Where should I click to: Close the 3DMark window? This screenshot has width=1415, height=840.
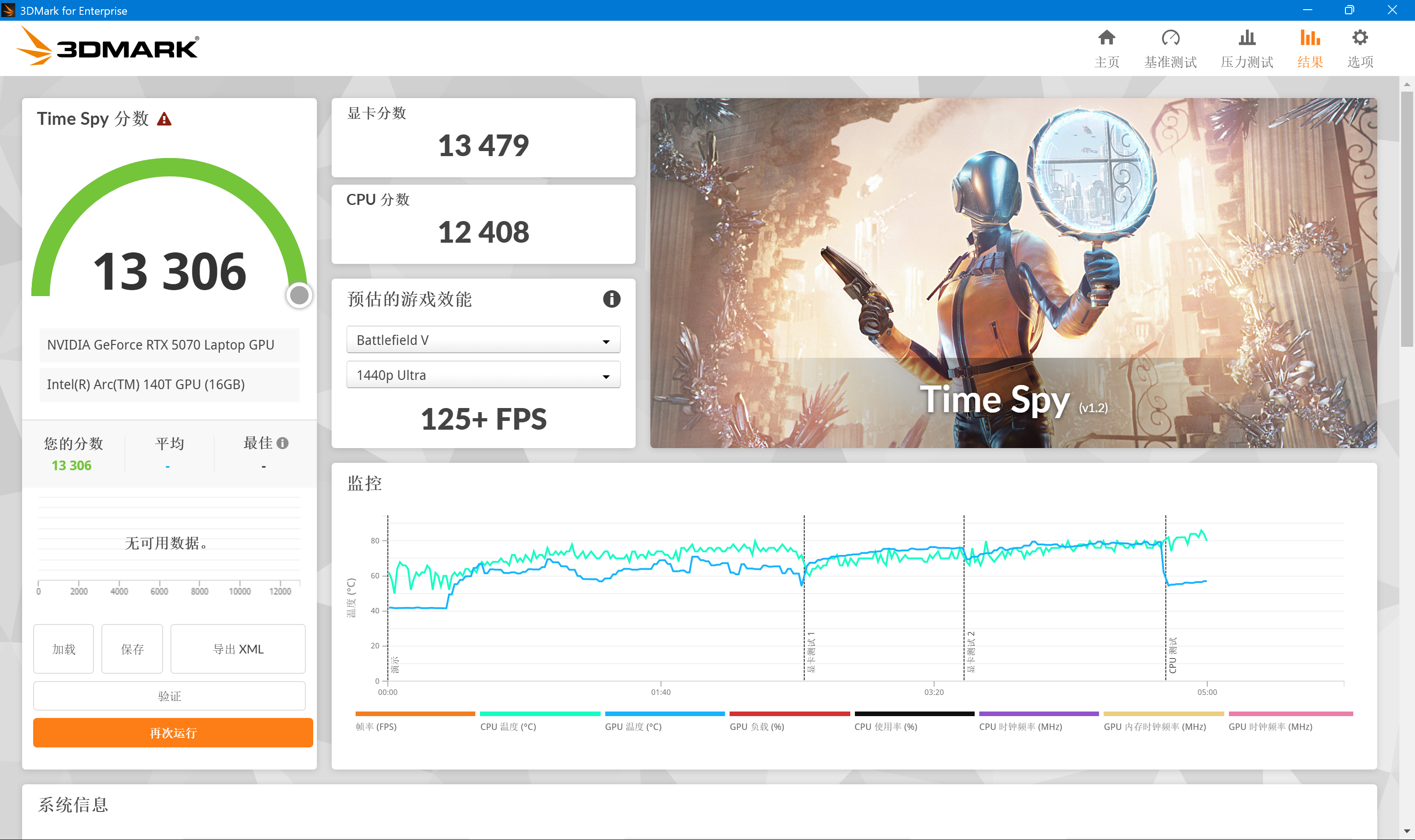coord(1392,10)
